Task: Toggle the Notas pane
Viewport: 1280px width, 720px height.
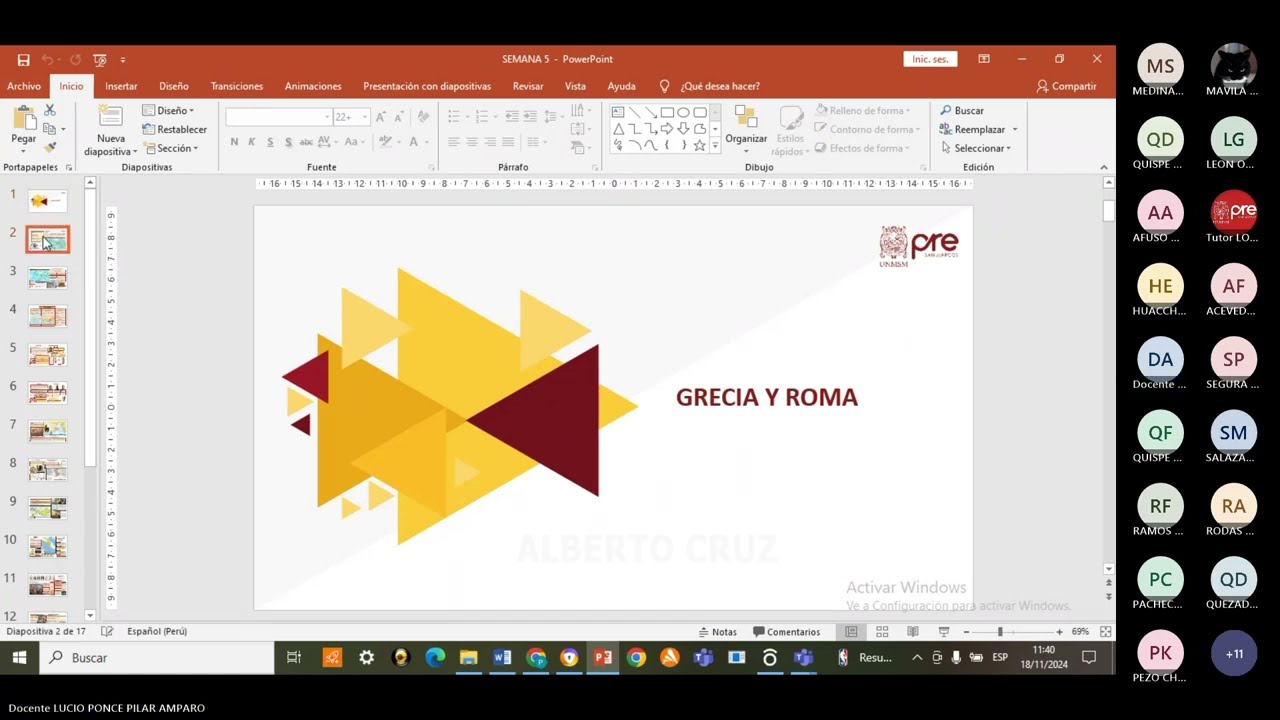Action: [716, 632]
